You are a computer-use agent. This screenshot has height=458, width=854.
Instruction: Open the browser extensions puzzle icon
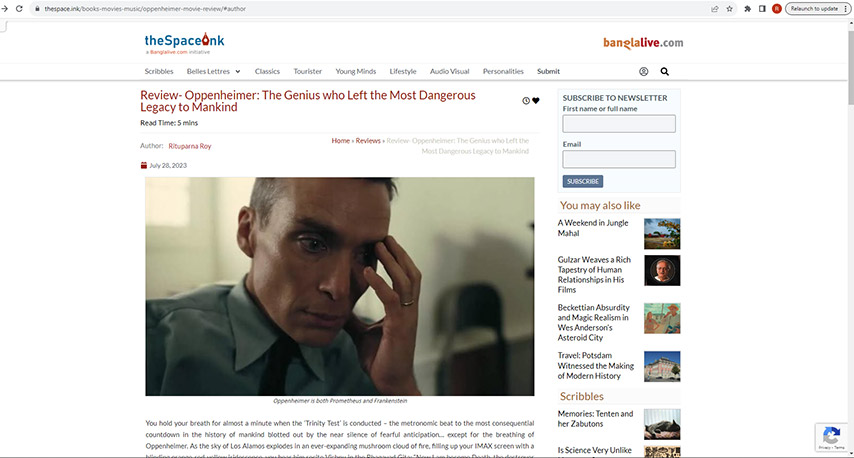click(x=747, y=9)
